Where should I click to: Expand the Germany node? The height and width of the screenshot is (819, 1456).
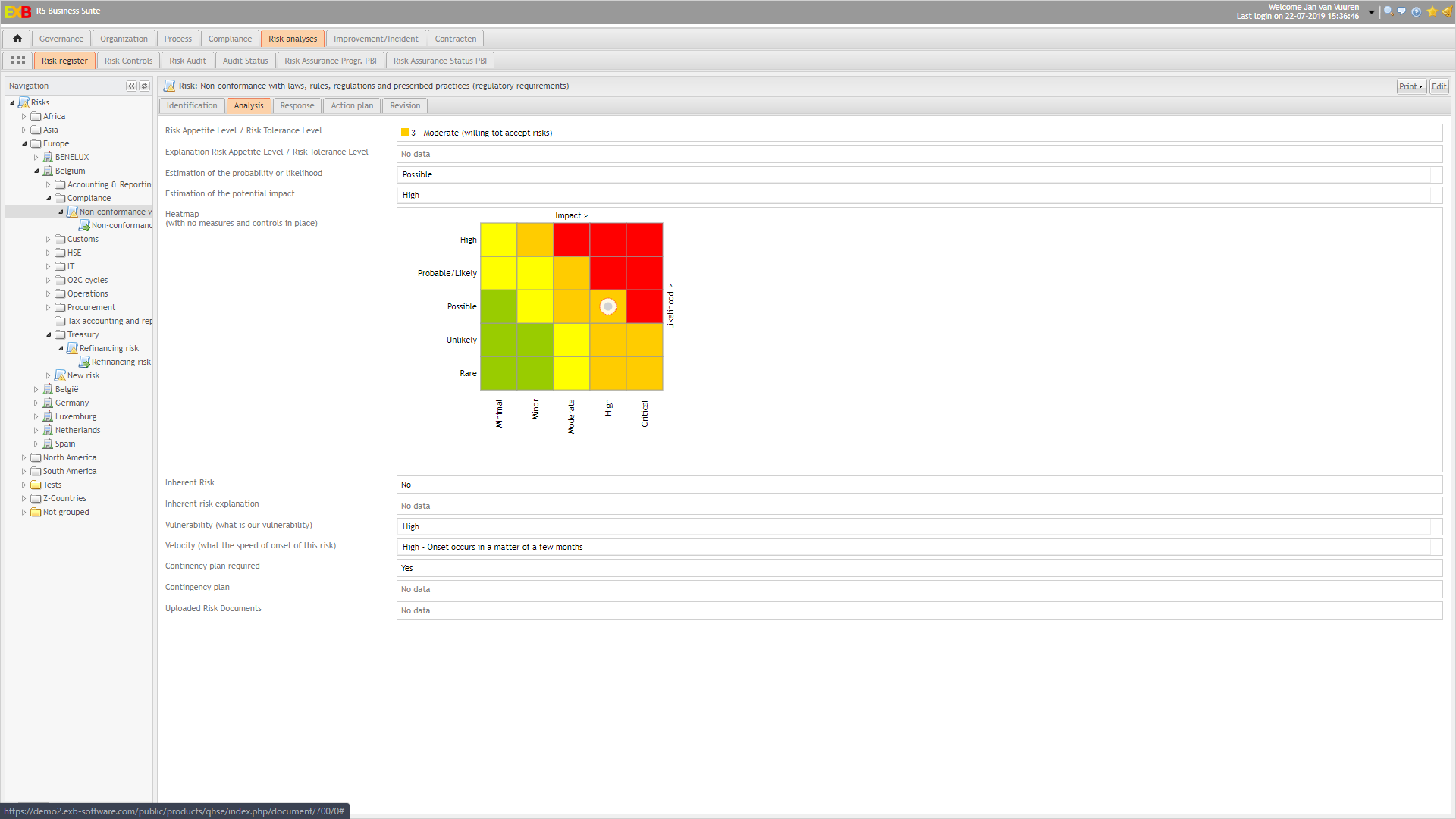(36, 403)
